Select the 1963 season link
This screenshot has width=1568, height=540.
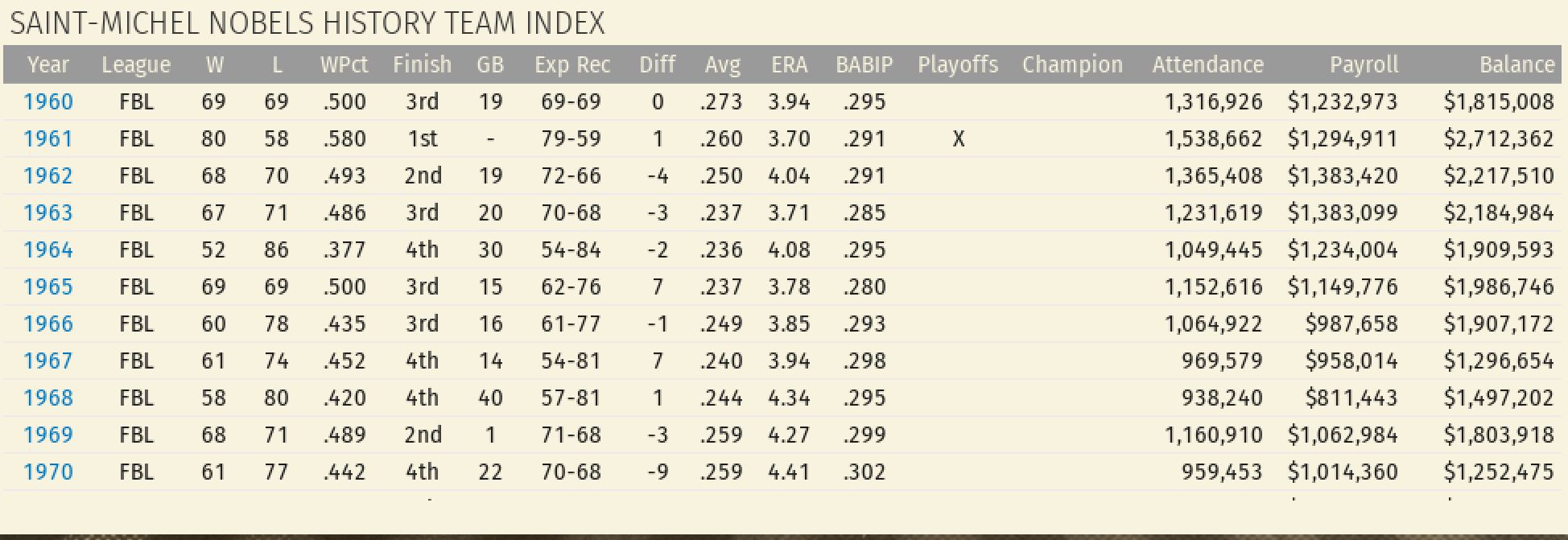[48, 213]
